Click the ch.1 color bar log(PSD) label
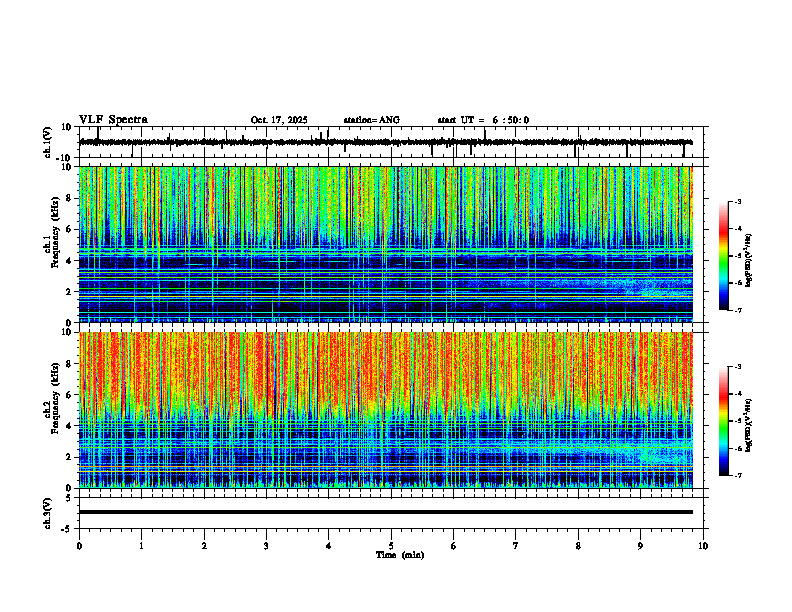This screenshot has height=612, width=792. coord(749,260)
